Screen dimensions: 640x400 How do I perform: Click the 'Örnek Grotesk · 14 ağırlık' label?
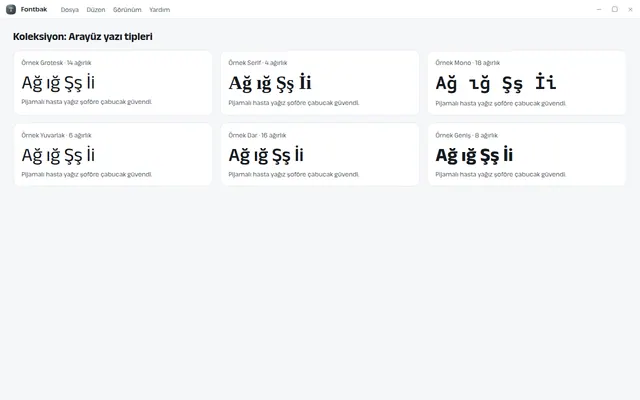[x=56, y=63]
